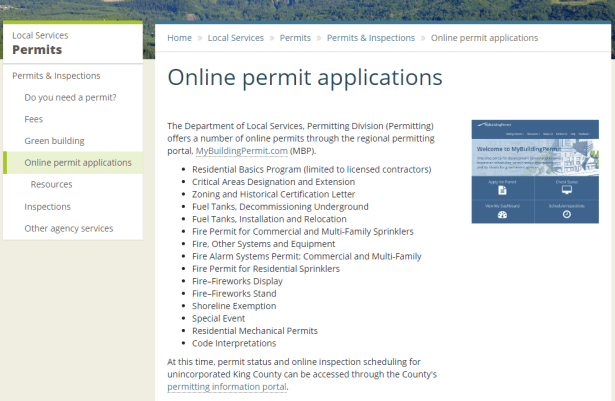Screen dimensions: 615x401
Task: Follow the permitting information portal link
Action: (227, 386)
